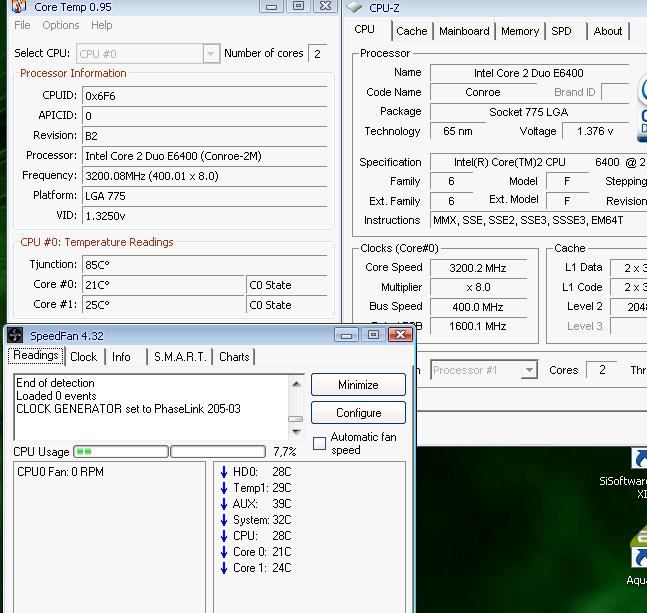This screenshot has width=647, height=613.
Task: Click the first CPU Usage progress bar
Action: point(121,452)
